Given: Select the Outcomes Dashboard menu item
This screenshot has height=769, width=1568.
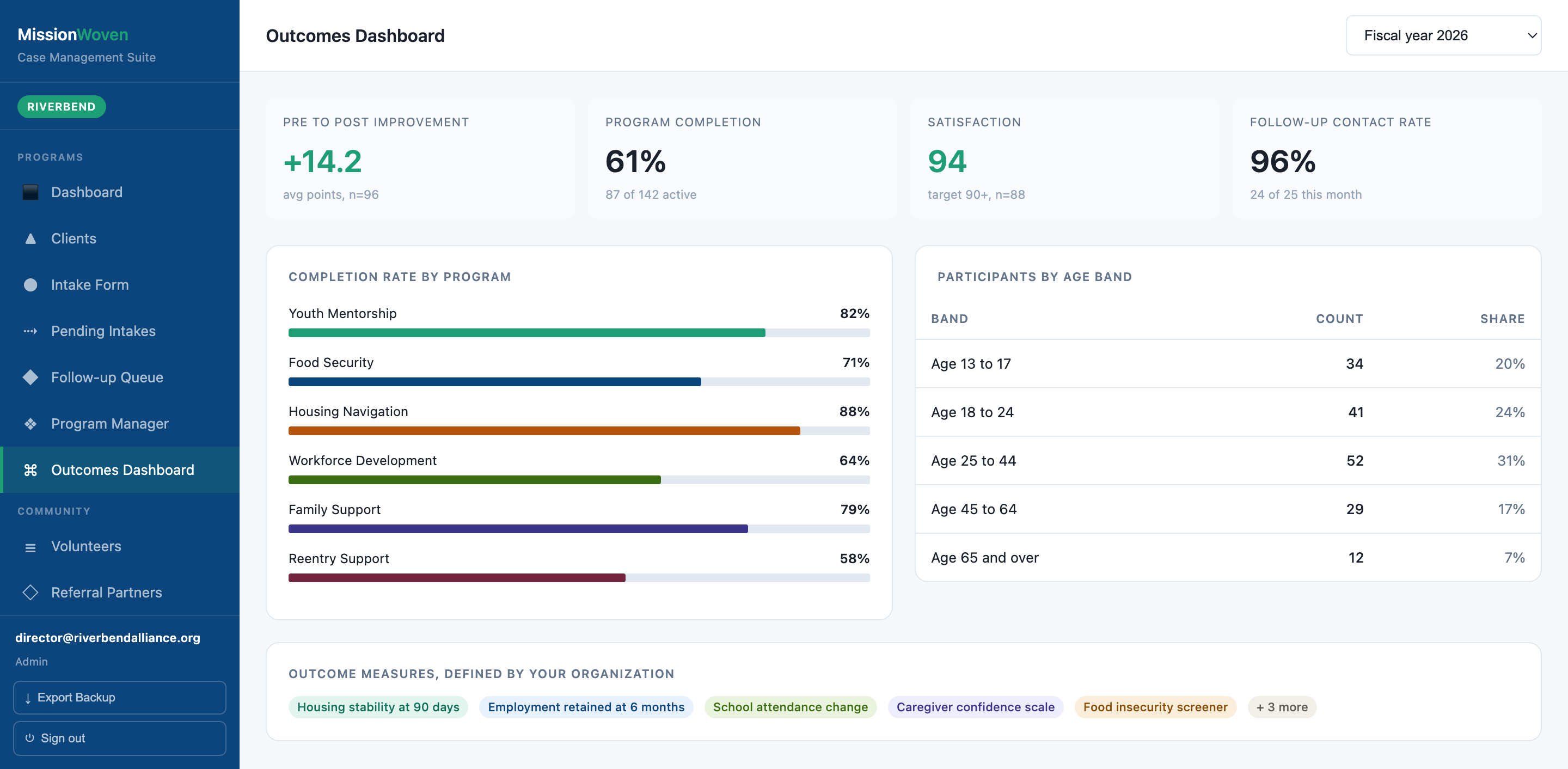Looking at the screenshot, I should [120, 470].
